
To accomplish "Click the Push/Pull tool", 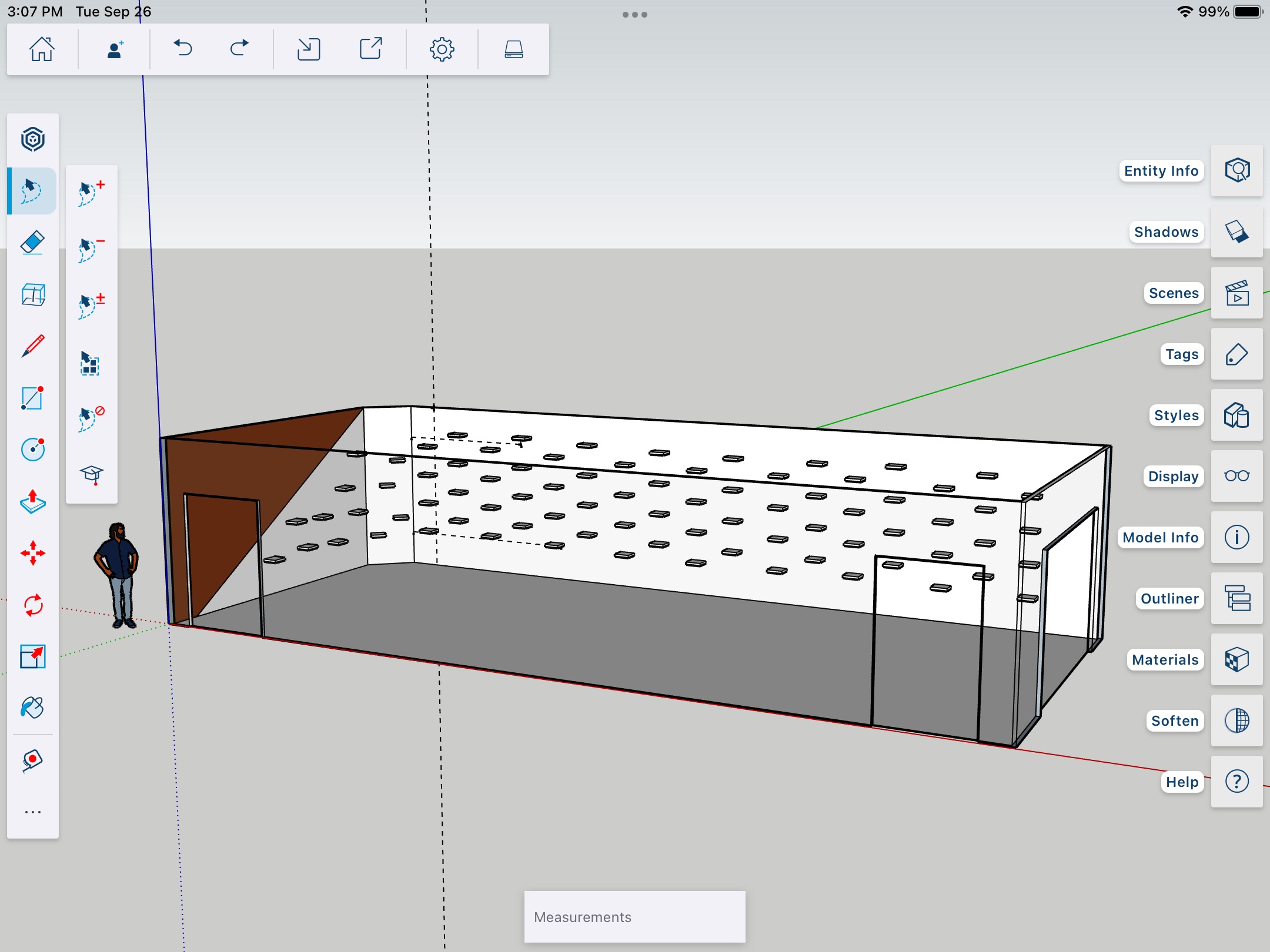I will pos(34,502).
